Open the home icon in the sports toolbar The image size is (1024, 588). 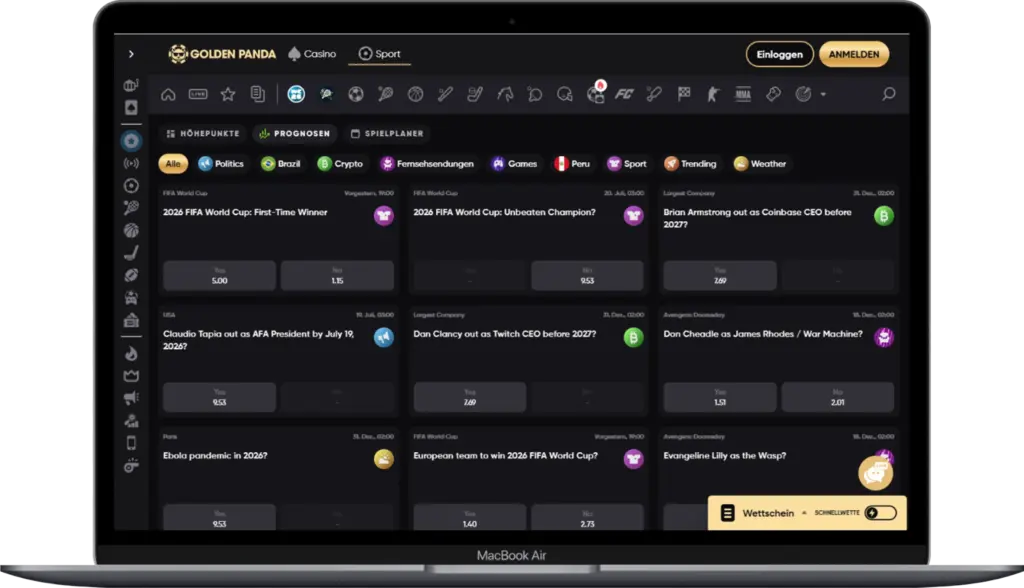(168, 94)
